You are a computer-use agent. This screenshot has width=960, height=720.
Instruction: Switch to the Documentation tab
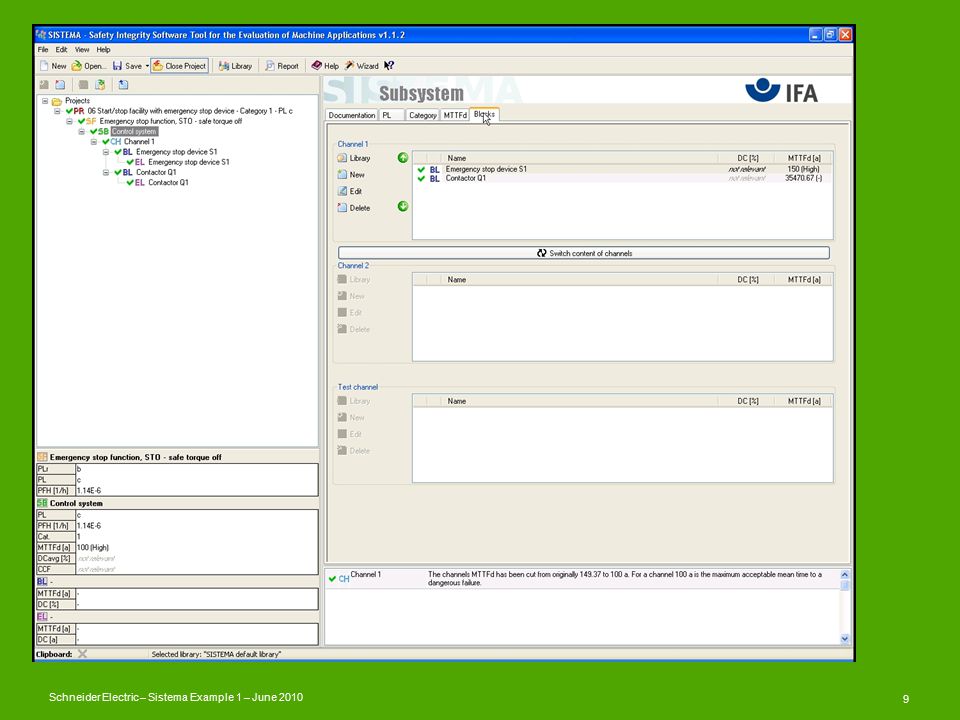[x=351, y=115]
